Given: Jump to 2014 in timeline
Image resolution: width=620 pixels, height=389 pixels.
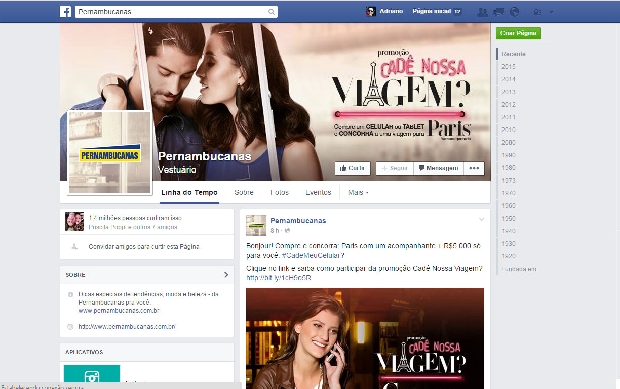Looking at the screenshot, I should pyautogui.click(x=508, y=79).
